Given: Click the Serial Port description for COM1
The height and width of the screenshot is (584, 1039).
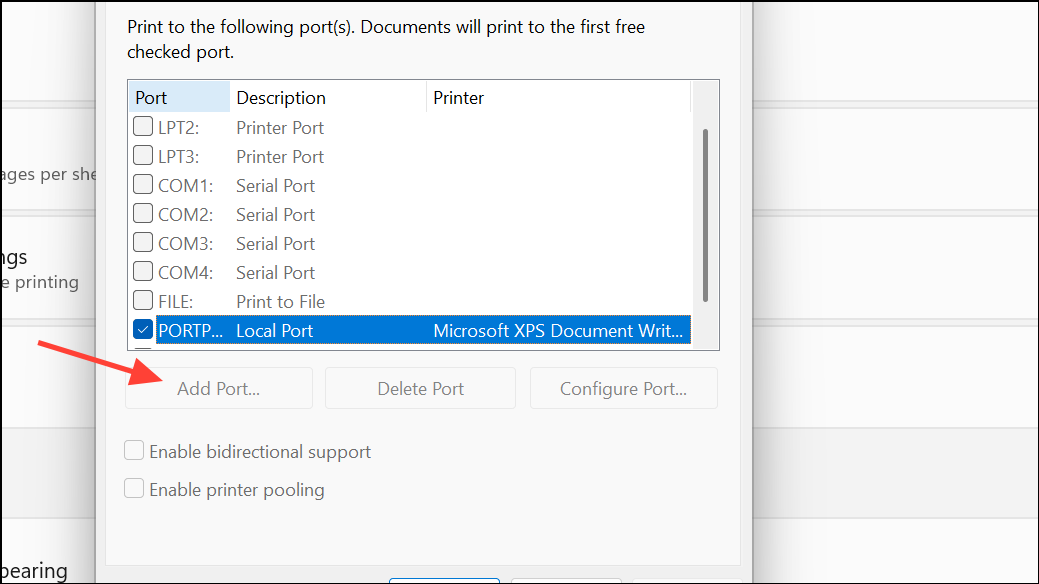Looking at the screenshot, I should point(275,185).
